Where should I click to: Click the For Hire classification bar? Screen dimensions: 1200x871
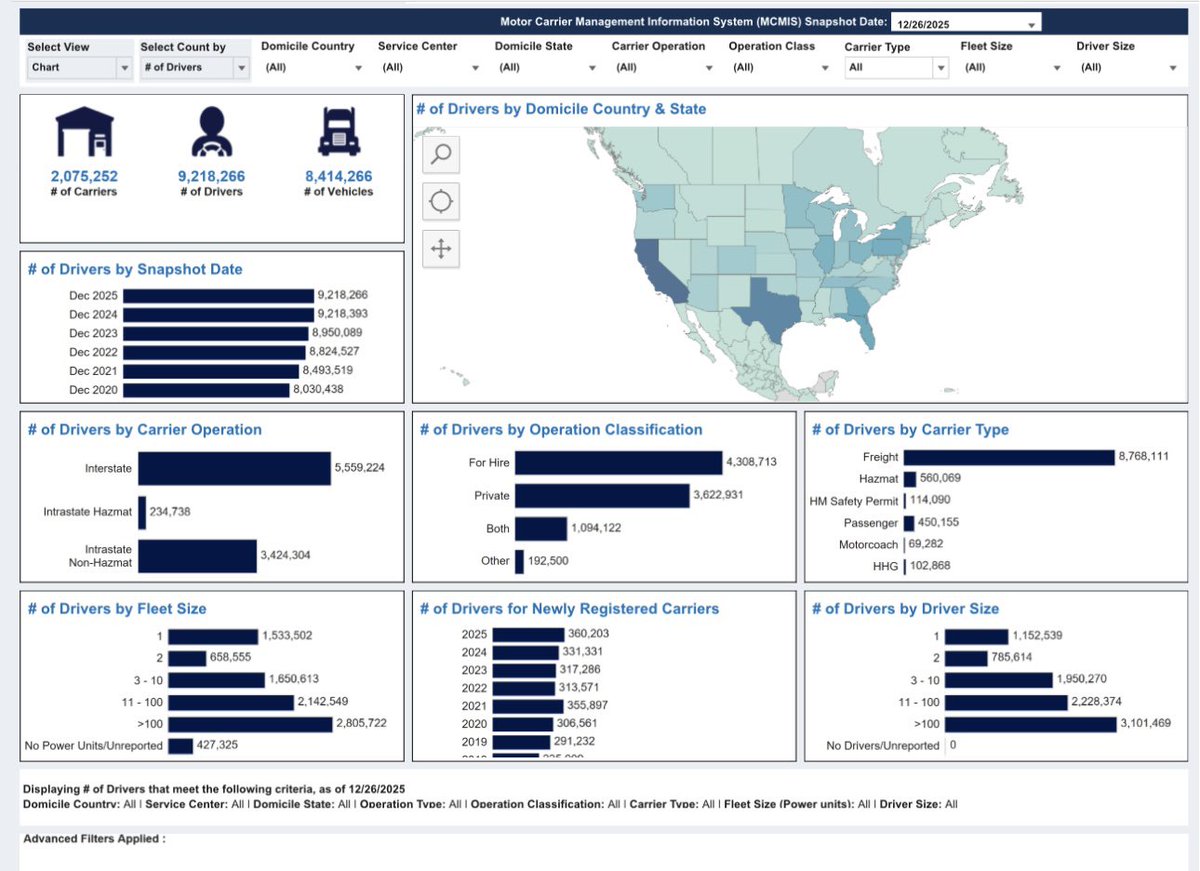point(618,462)
